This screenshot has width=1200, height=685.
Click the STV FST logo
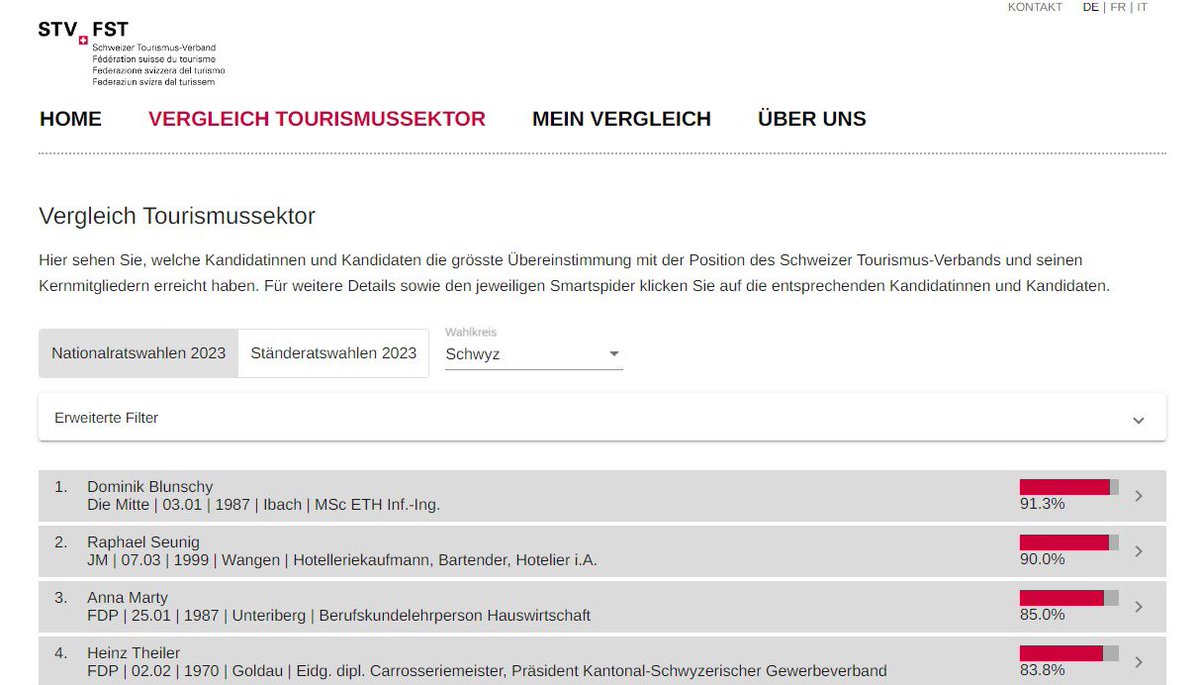click(131, 53)
